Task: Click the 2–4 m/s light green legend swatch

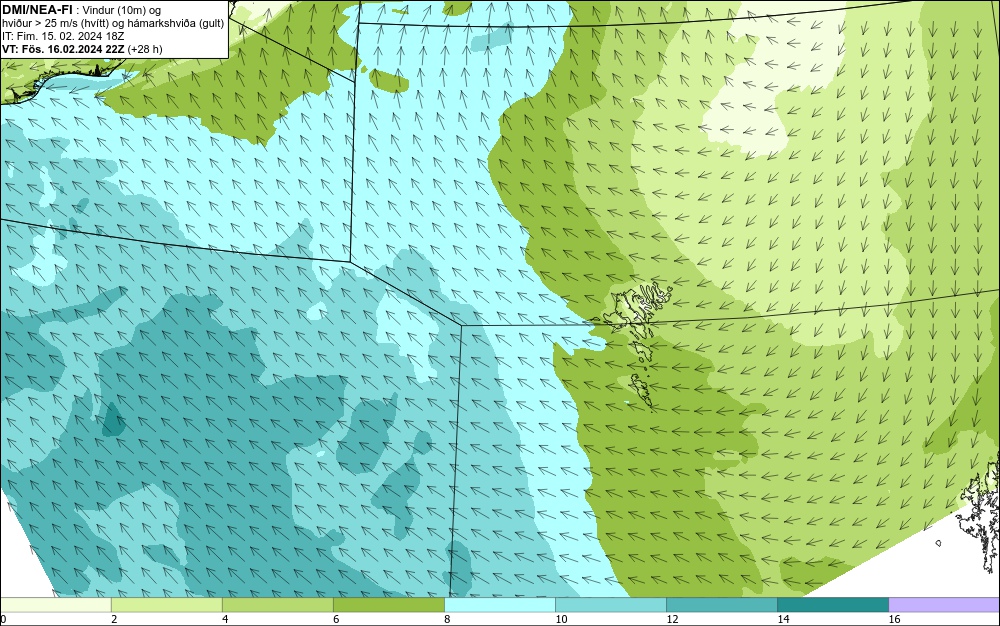Action: (x=166, y=605)
